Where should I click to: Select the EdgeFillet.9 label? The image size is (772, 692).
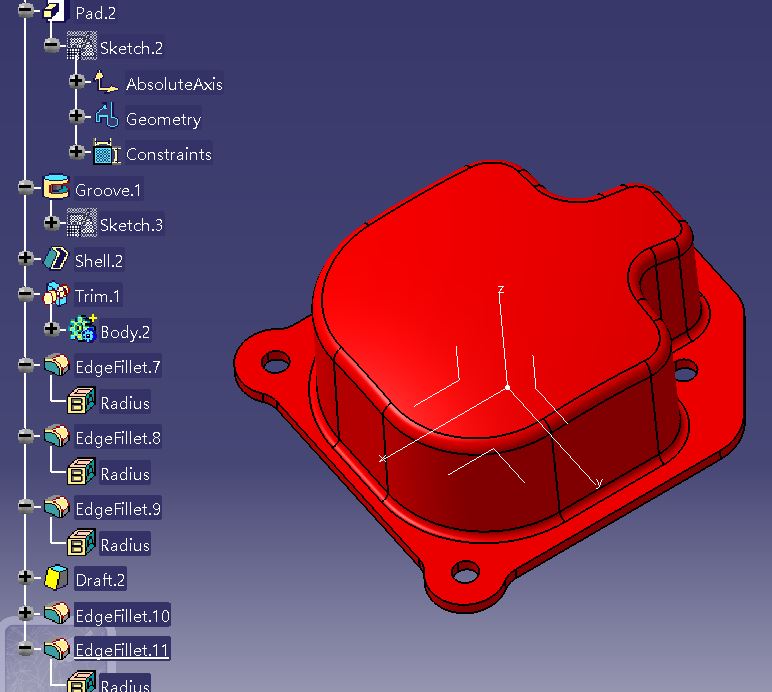tap(118, 509)
